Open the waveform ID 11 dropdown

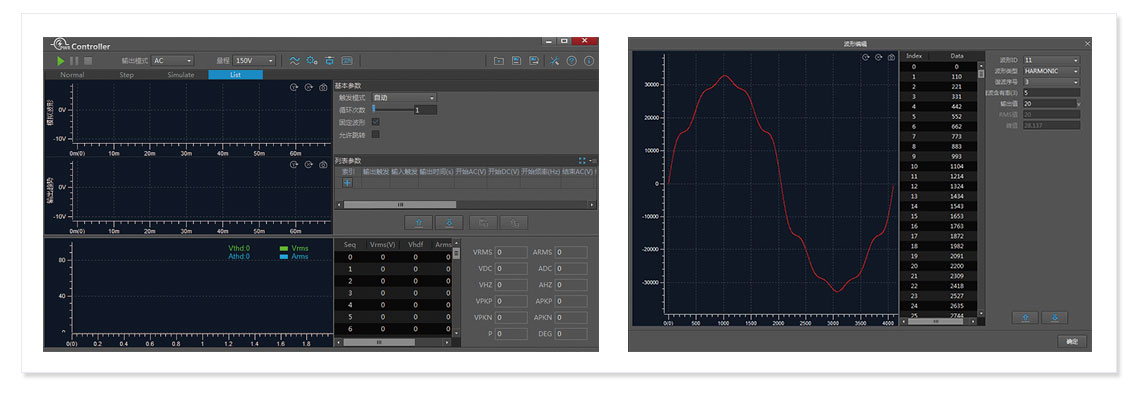1051,60
